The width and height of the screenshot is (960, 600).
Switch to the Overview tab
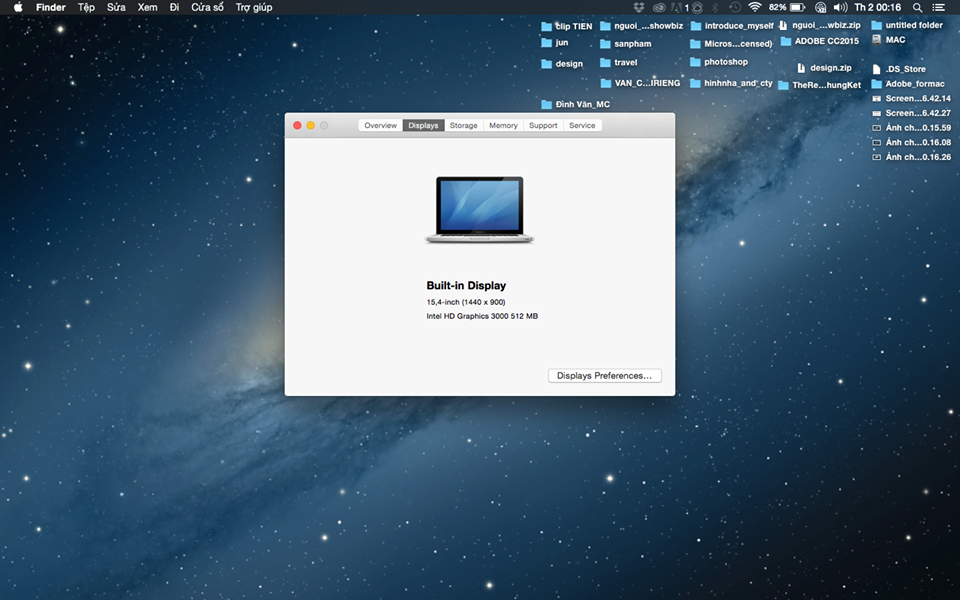380,126
